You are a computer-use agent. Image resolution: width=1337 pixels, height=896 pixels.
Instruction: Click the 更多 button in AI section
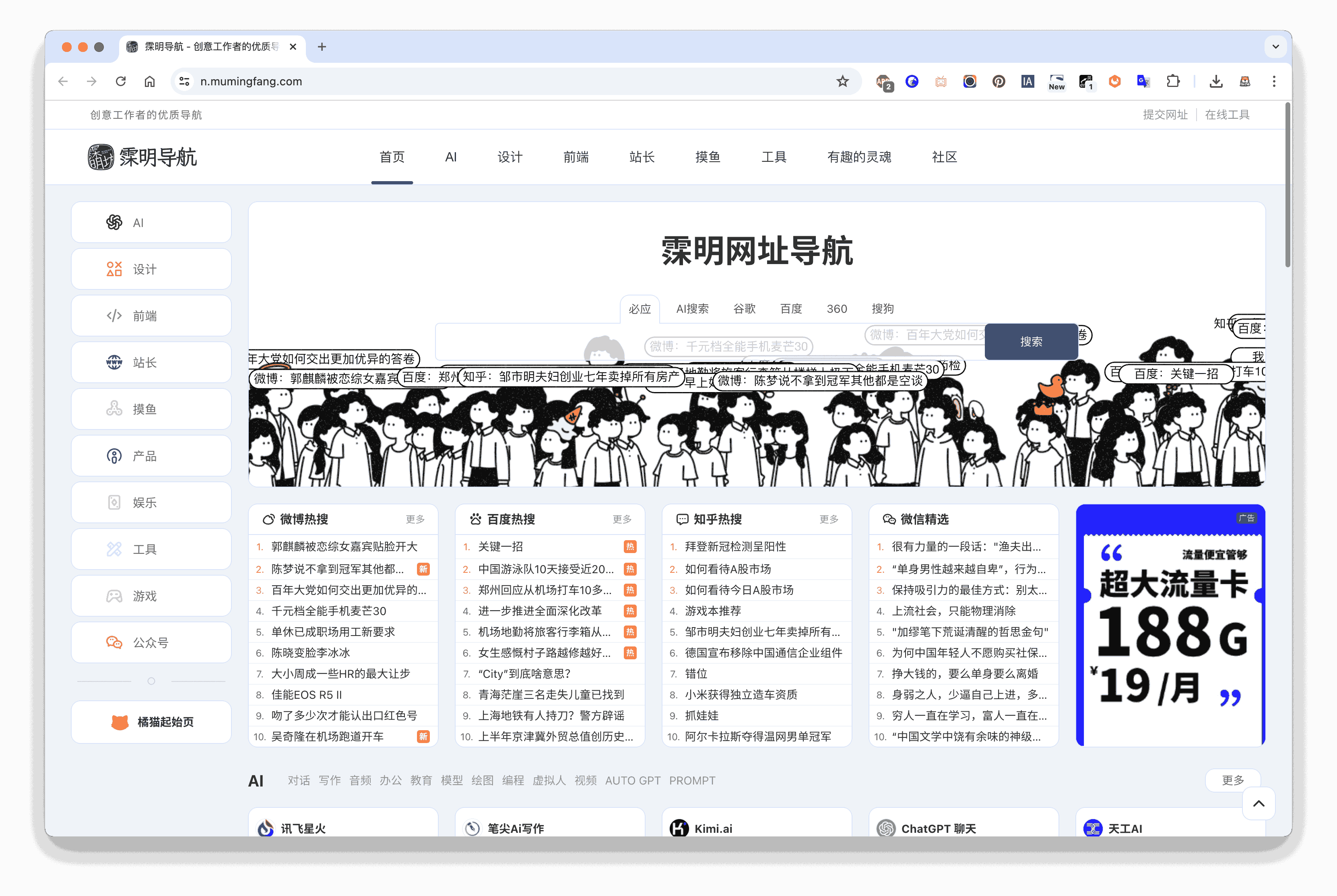click(x=1233, y=780)
